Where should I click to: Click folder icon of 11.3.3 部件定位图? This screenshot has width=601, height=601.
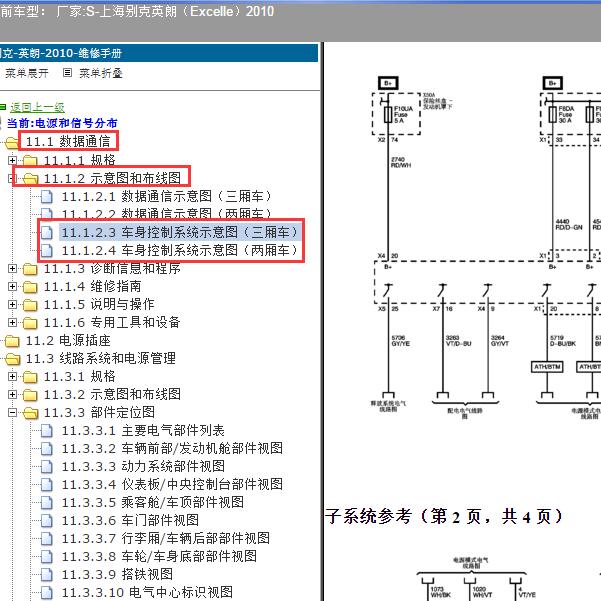(30, 413)
